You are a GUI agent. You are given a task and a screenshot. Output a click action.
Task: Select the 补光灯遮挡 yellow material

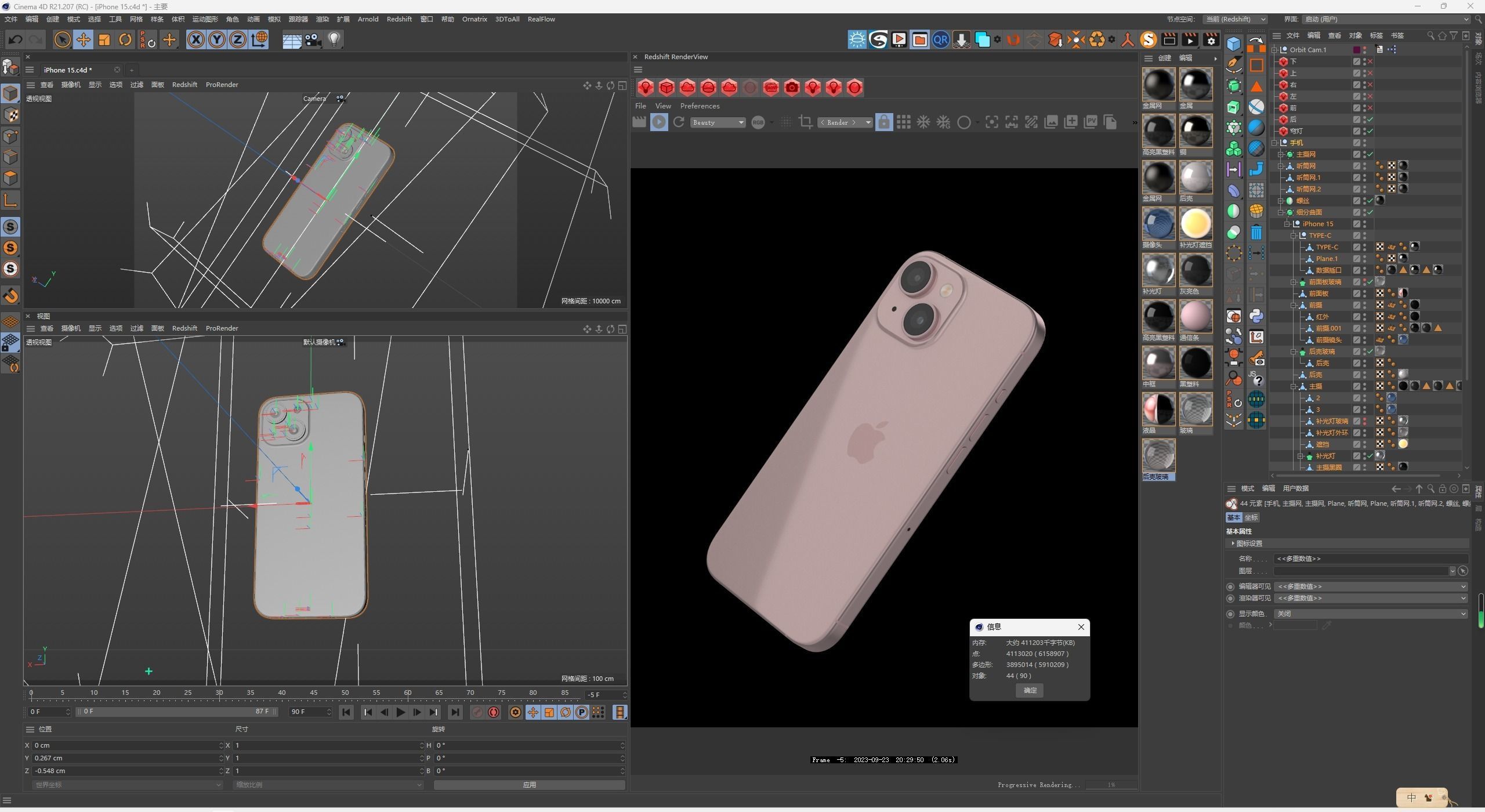1196,224
